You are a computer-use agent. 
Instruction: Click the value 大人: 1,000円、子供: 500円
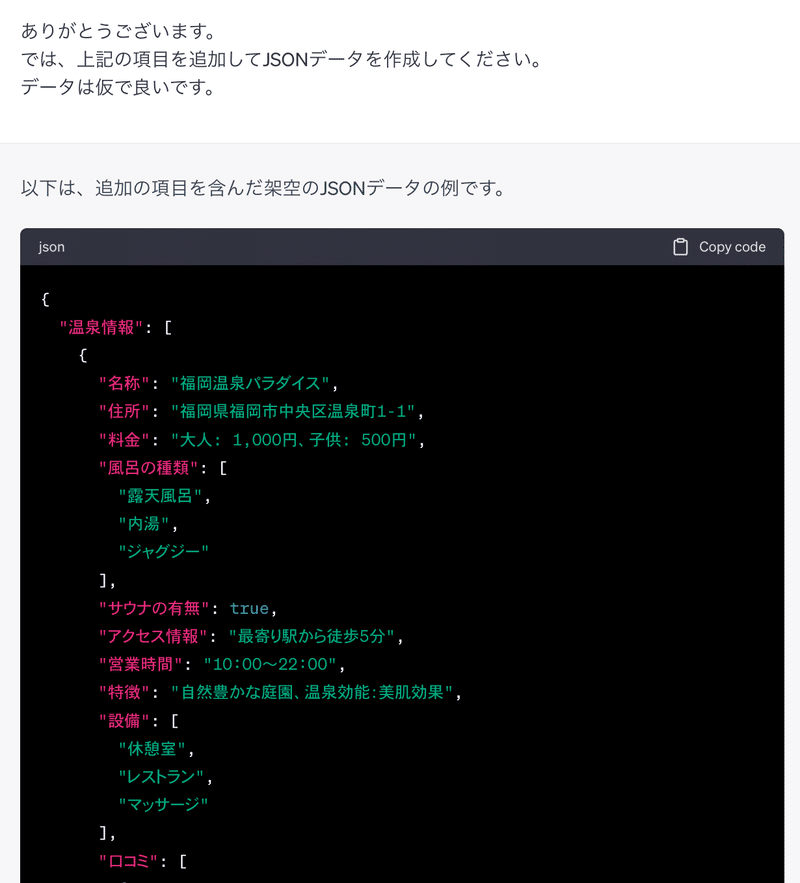point(293,440)
